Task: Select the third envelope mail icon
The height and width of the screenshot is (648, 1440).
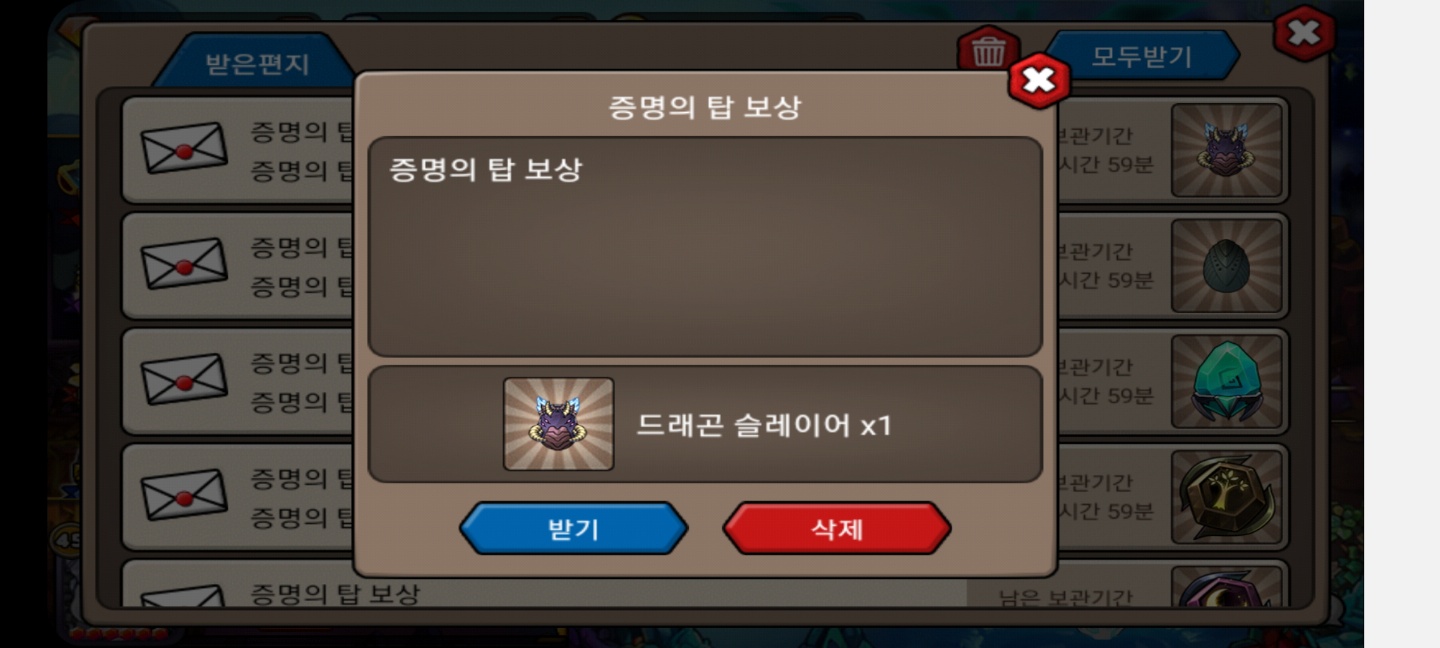Action: point(184,380)
